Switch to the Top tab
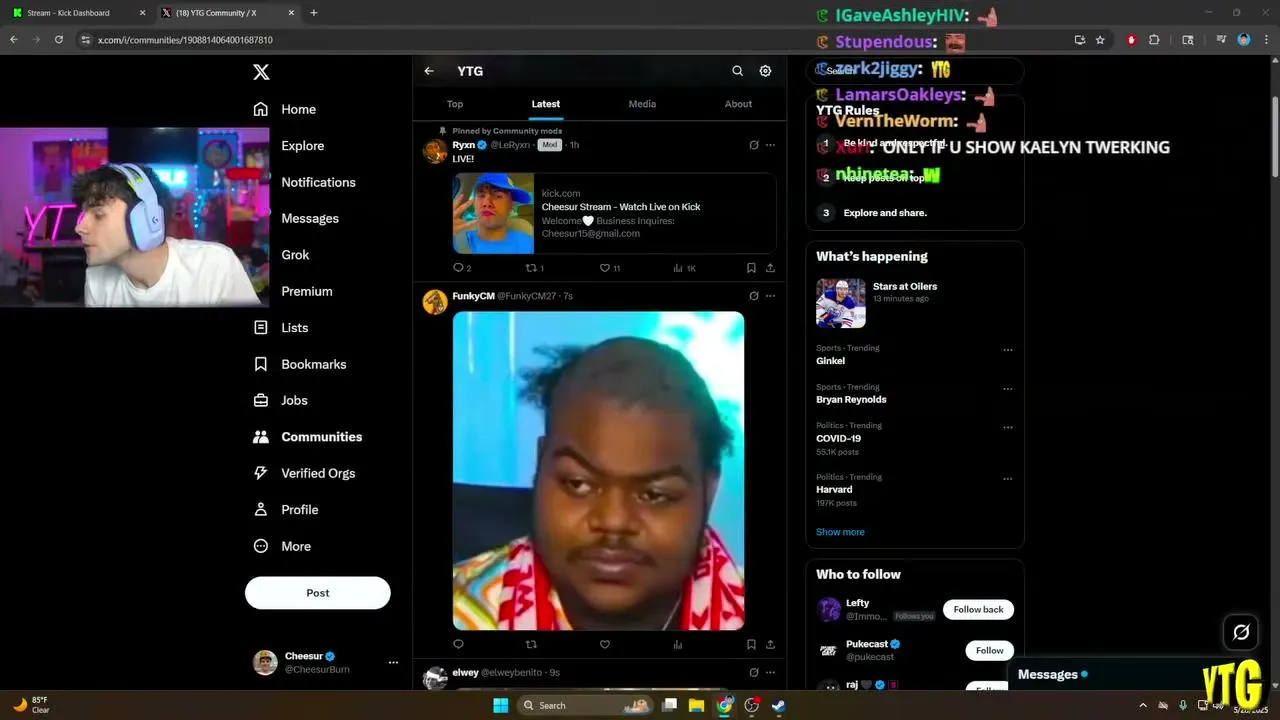The height and width of the screenshot is (720, 1280). coord(455,104)
